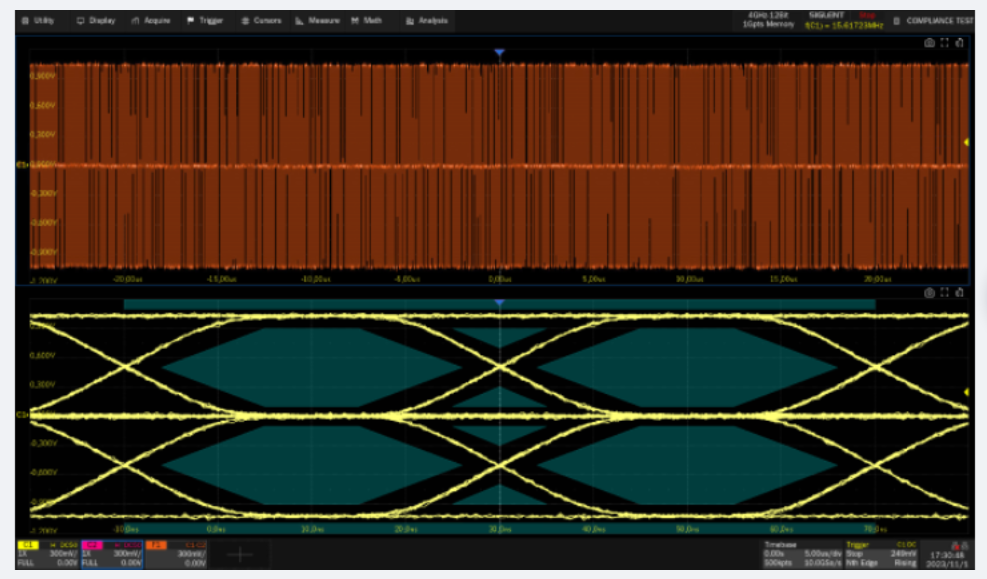
Task: Select the magenta C2 channel box
Action: [x=112, y=554]
